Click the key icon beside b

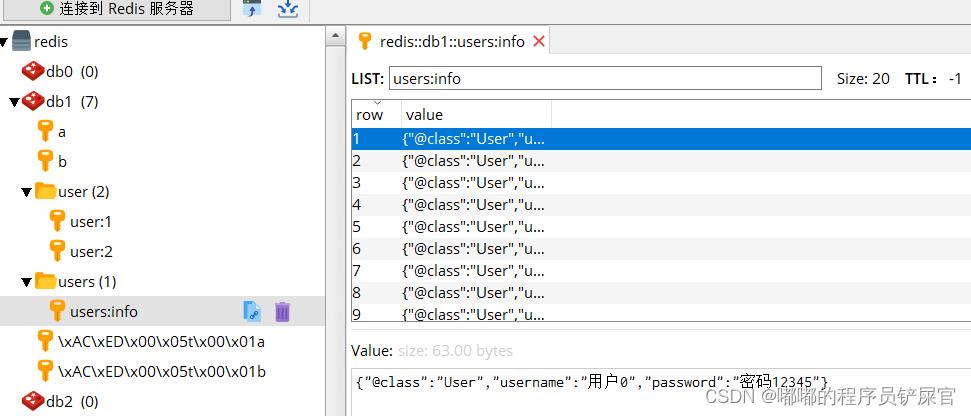tap(45, 161)
